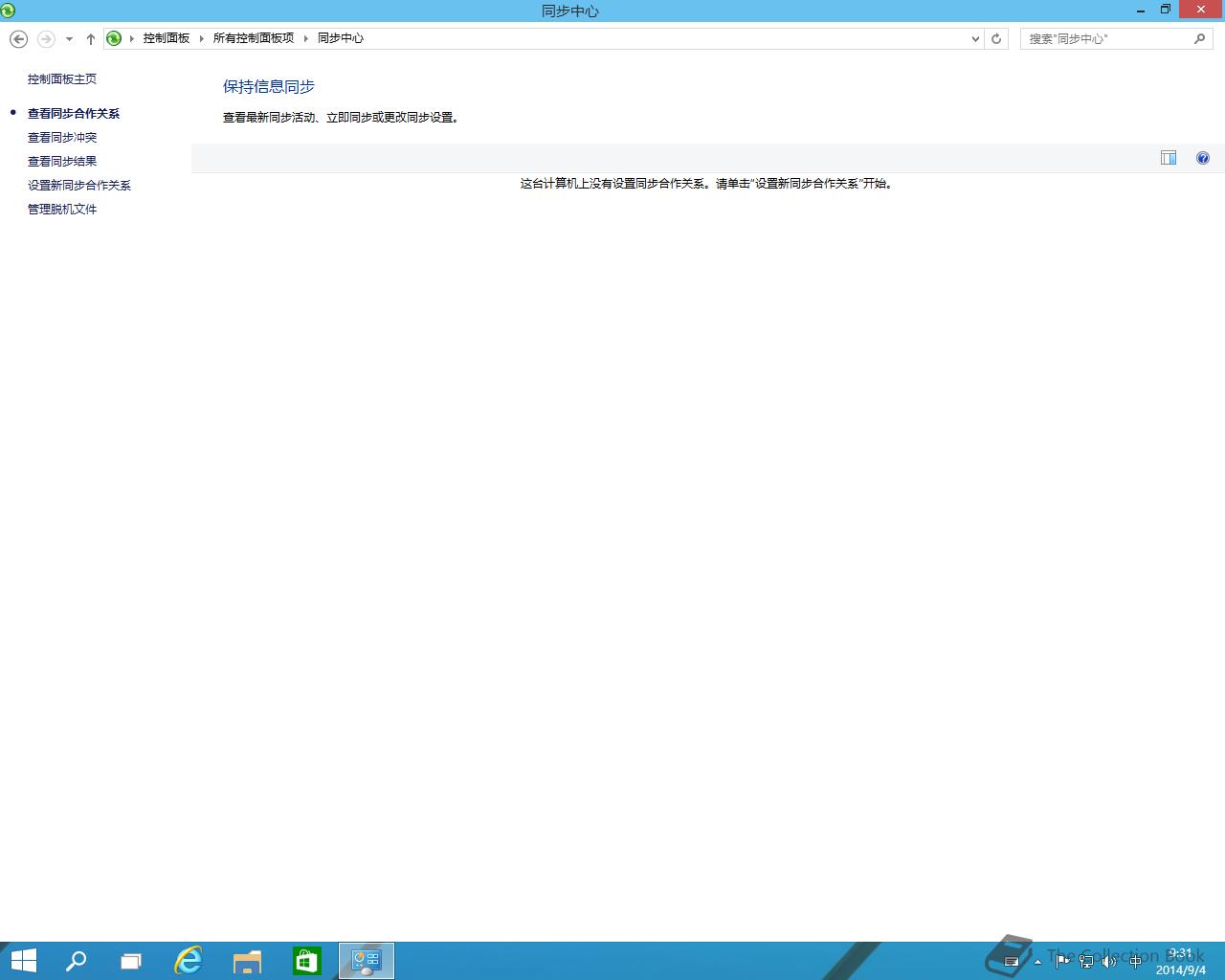1225x980 pixels.
Task: Refresh the Sync Center view
Action: pyautogui.click(x=996, y=39)
